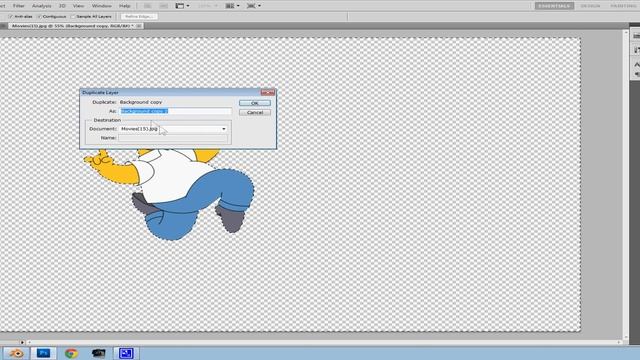640x360 pixels.
Task: Cancel the Duplicate Layer dialog
Action: point(255,112)
